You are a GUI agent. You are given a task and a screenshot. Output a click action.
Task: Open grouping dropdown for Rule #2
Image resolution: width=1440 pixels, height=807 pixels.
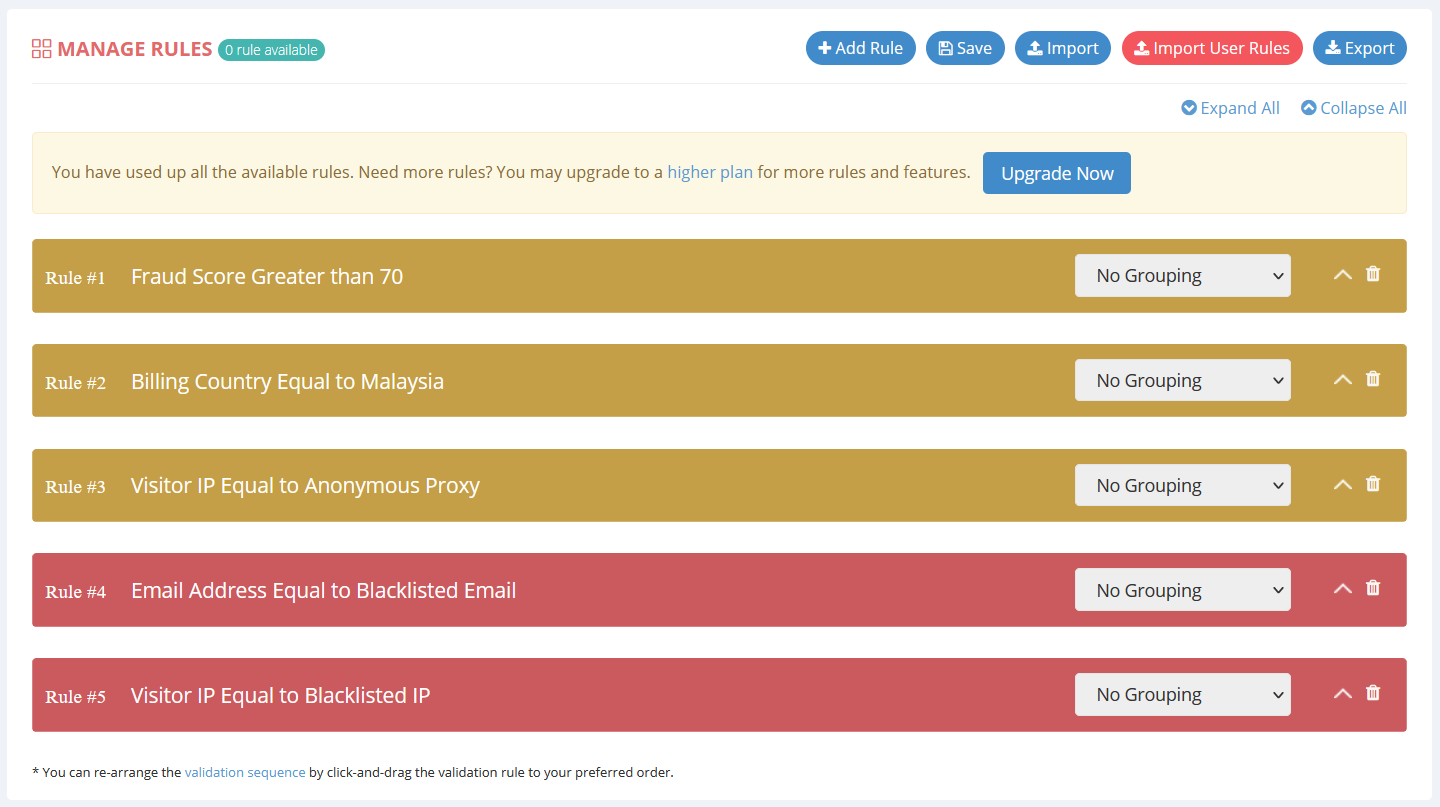click(x=1183, y=380)
